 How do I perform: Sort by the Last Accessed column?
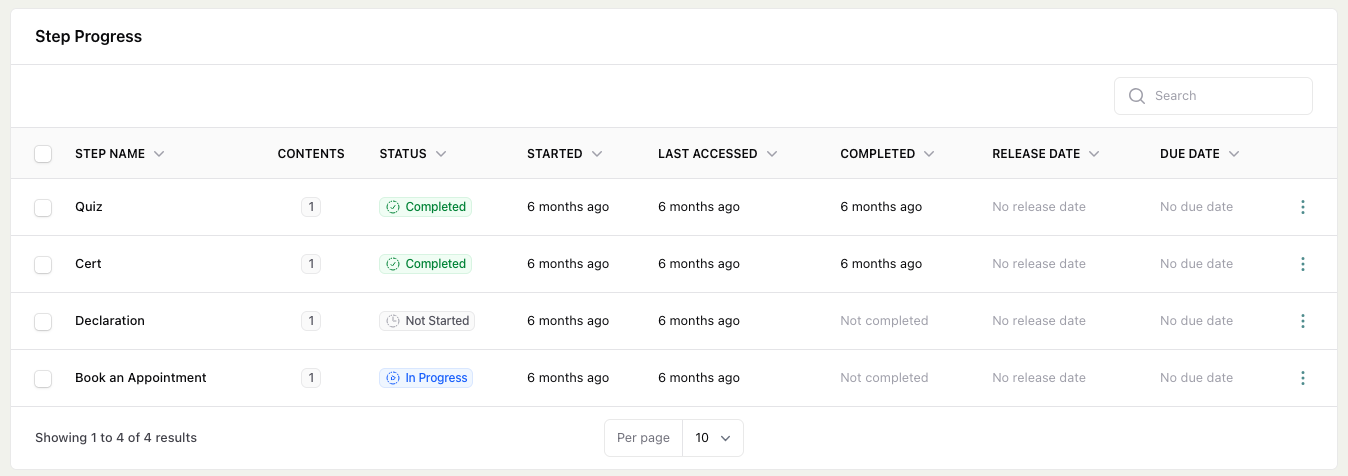[x=718, y=154]
